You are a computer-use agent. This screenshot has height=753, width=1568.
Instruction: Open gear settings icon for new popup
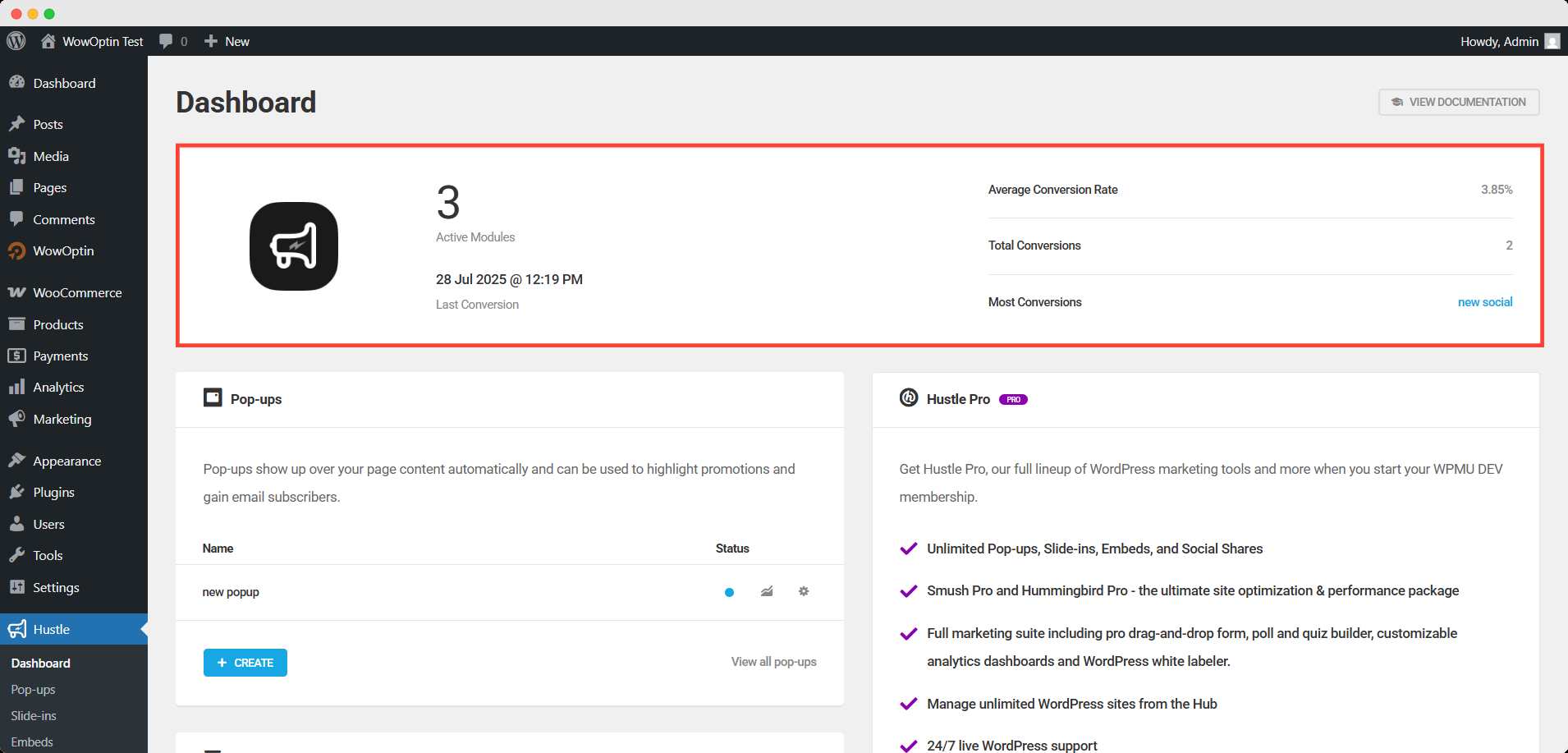(x=804, y=591)
